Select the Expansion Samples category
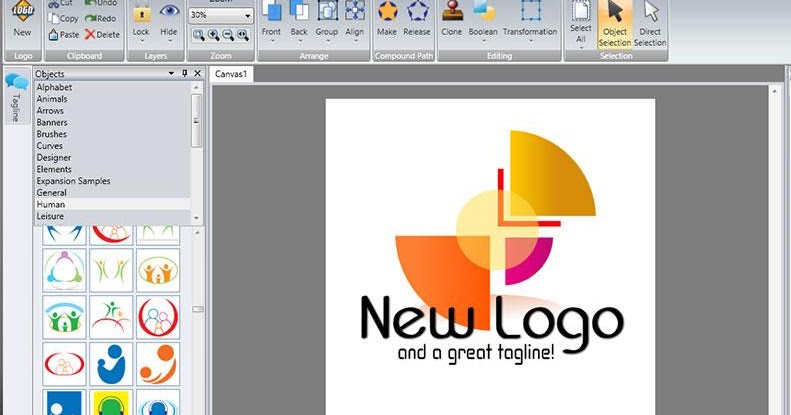The width and height of the screenshot is (791, 415). [x=112, y=181]
